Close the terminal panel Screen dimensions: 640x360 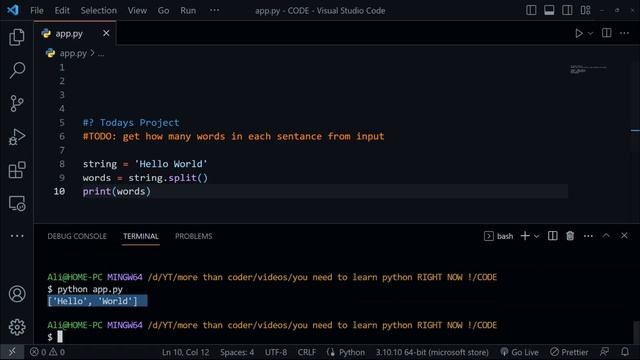[x=624, y=236]
